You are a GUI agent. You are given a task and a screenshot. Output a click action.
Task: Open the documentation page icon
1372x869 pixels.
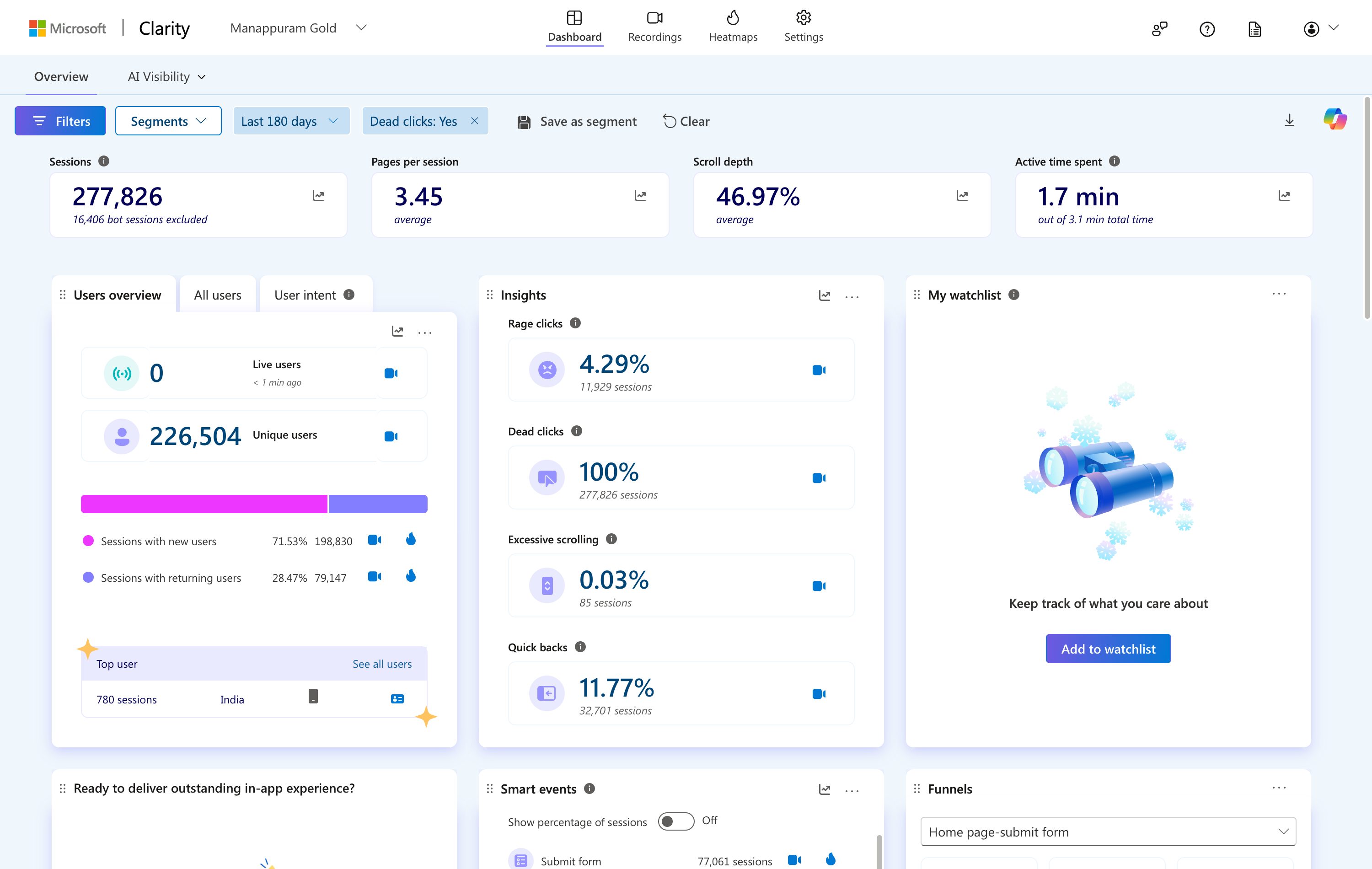tap(1254, 28)
